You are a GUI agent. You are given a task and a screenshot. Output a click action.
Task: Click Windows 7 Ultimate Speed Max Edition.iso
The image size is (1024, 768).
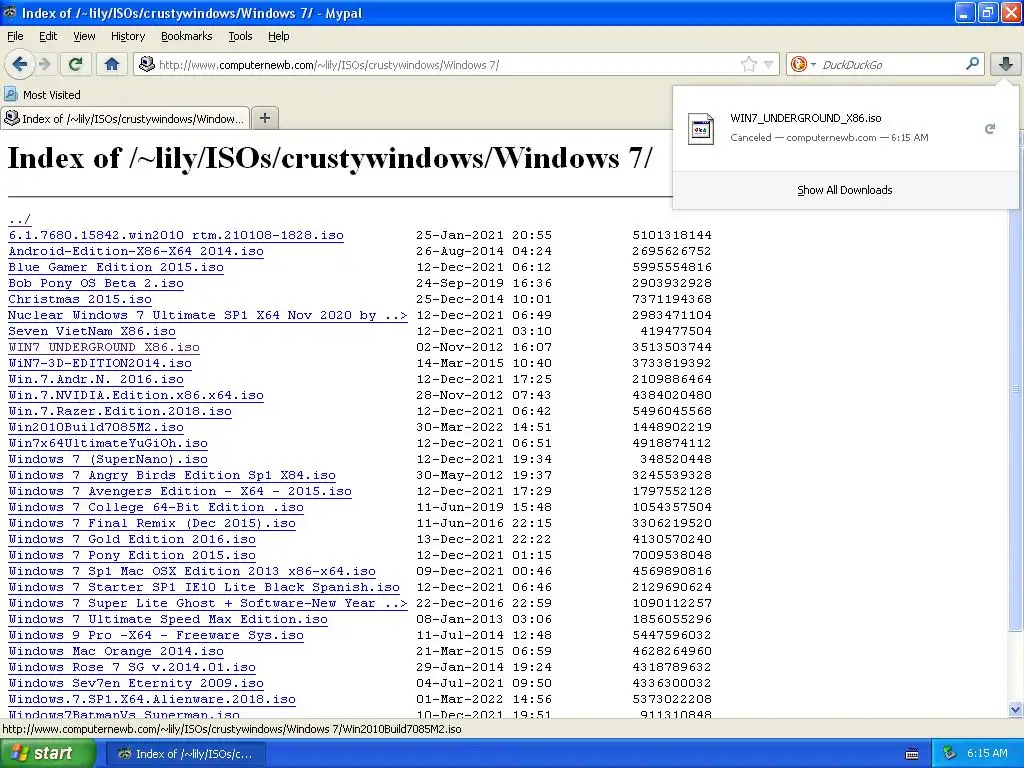(168, 619)
